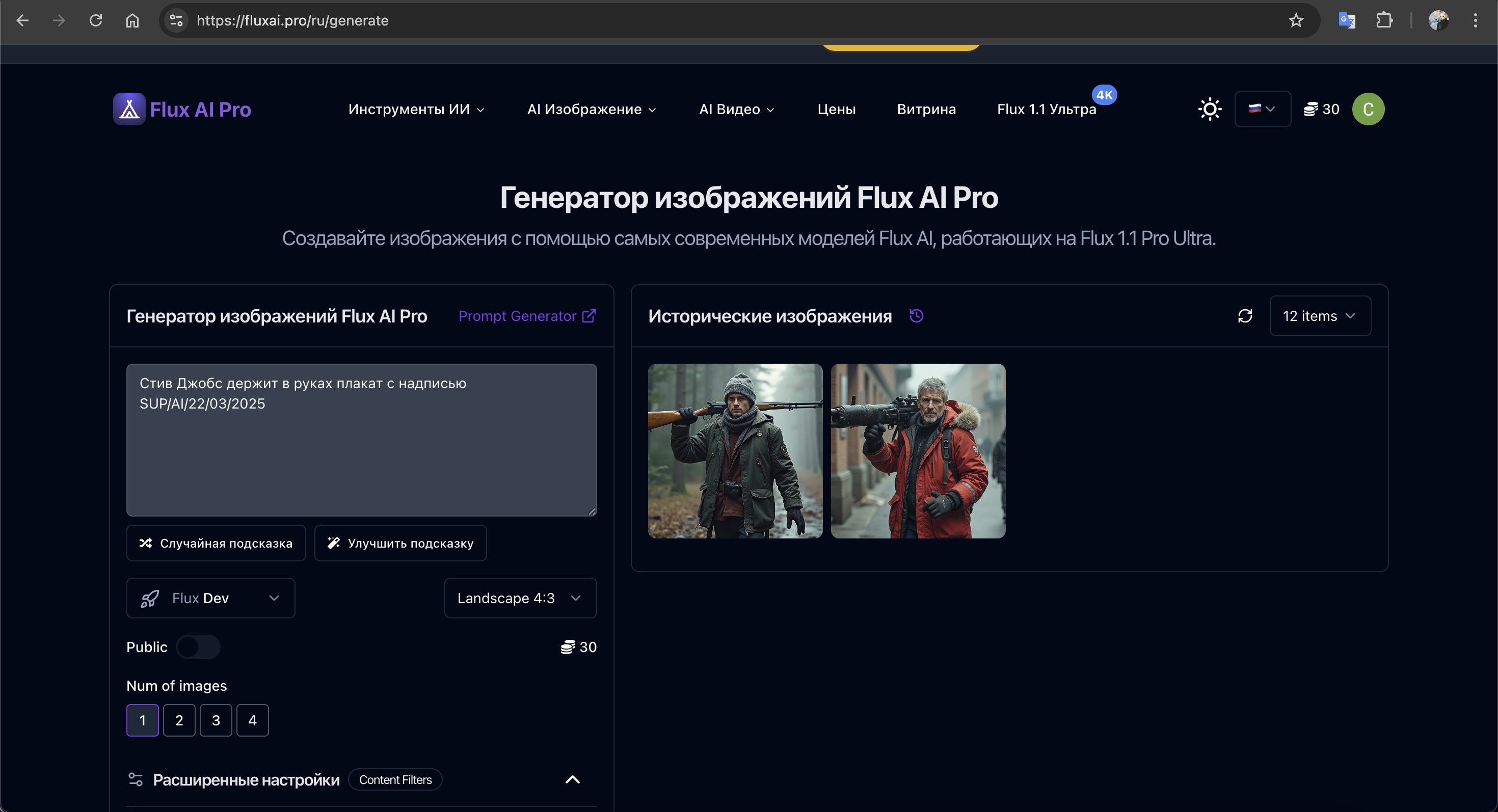Viewport: 1498px width, 812px height.
Task: Select 2 images count
Action: pyautogui.click(x=179, y=720)
